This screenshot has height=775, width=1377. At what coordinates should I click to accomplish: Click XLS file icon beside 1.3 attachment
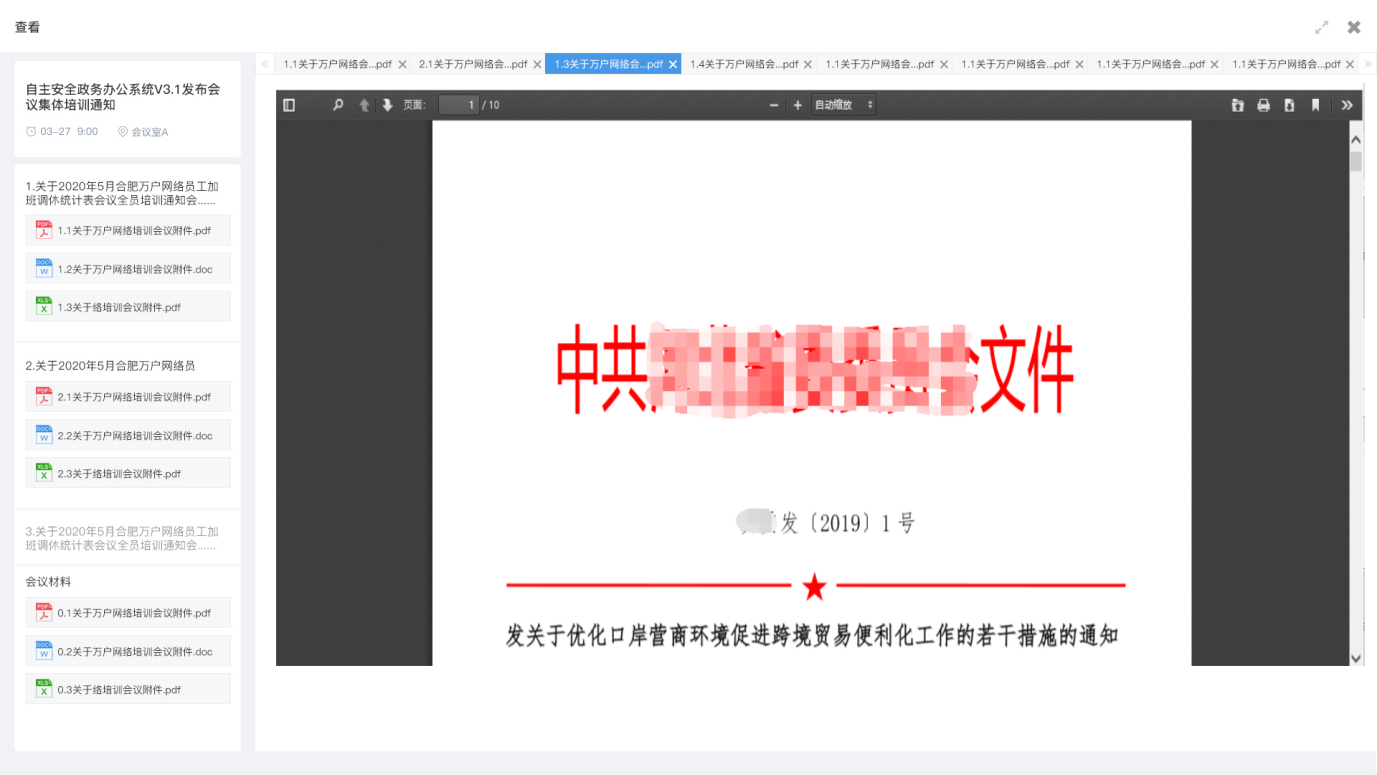[43, 306]
